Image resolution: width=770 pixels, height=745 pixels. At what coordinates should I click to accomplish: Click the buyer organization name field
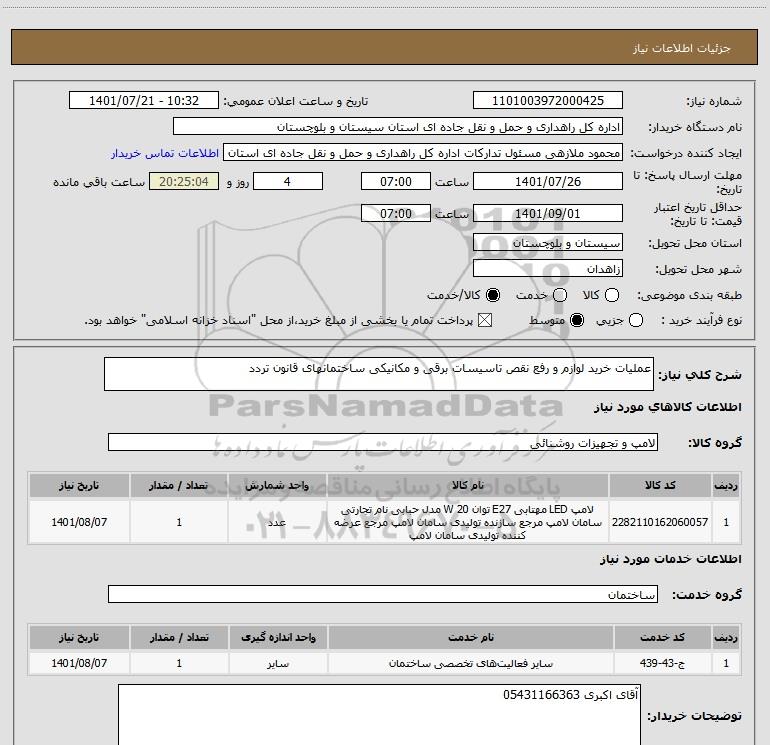(398, 127)
